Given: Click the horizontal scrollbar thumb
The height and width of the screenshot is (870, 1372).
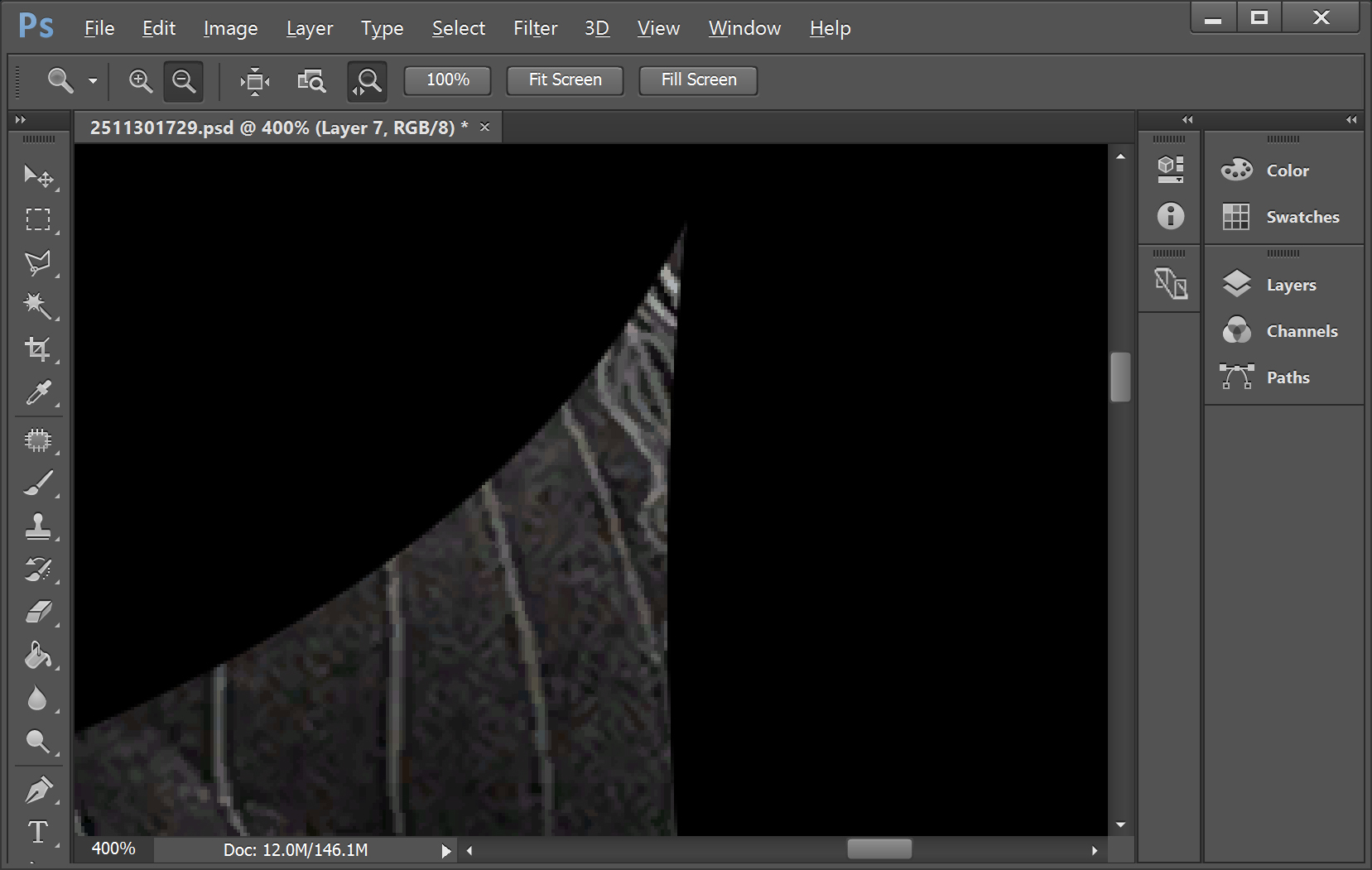Looking at the screenshot, I should coord(879,849).
